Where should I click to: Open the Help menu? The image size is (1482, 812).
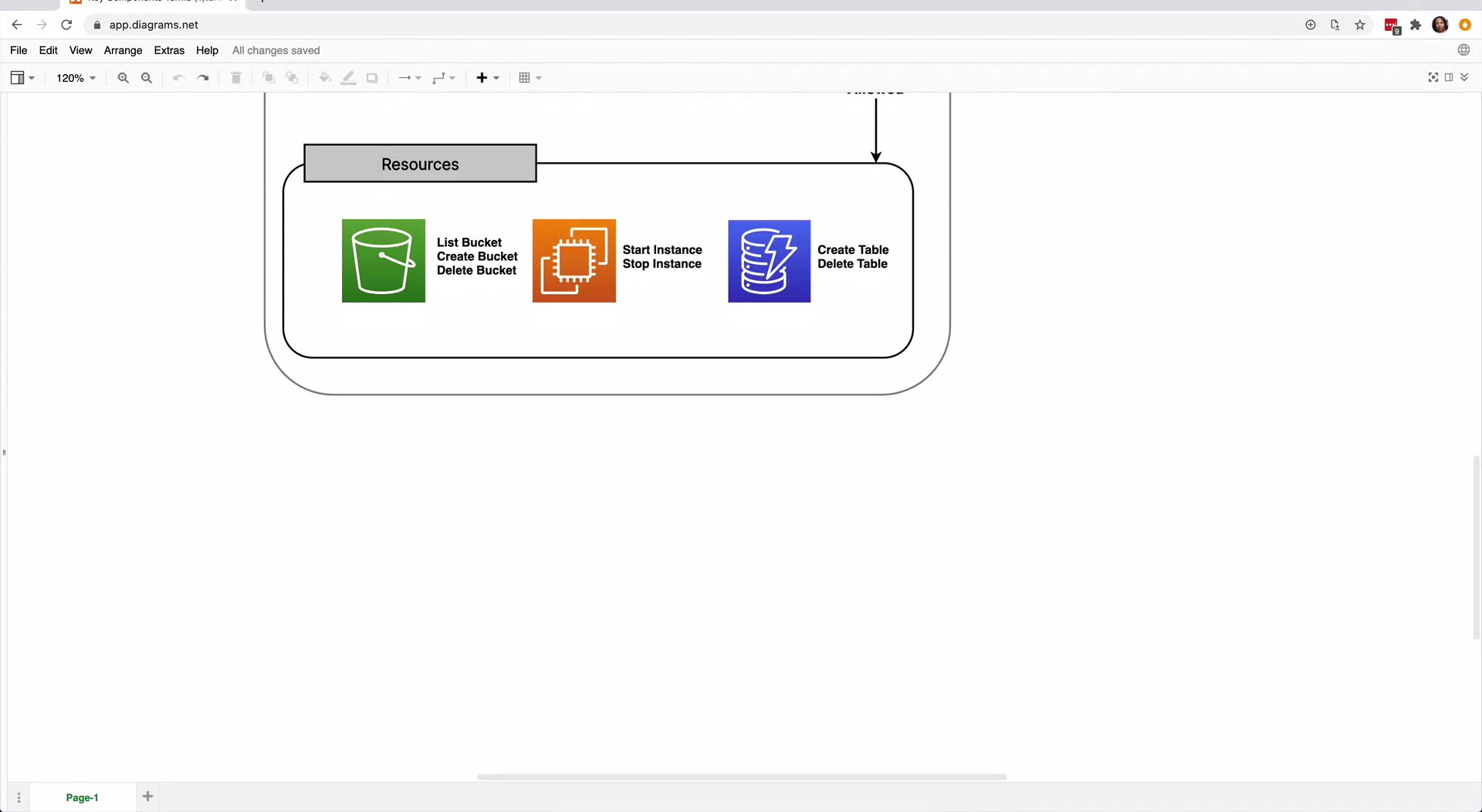tap(207, 50)
